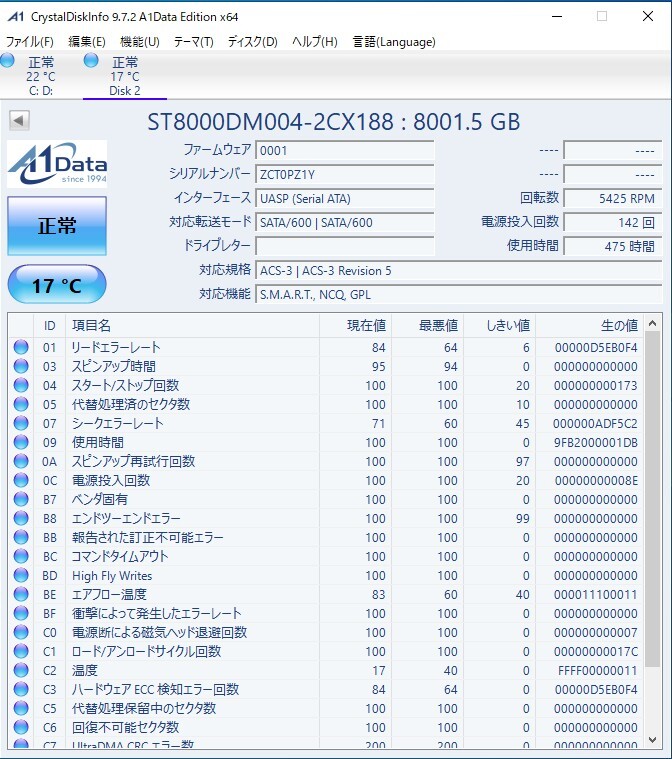Click the 現在値 column header
The image size is (672, 759).
(x=355, y=325)
